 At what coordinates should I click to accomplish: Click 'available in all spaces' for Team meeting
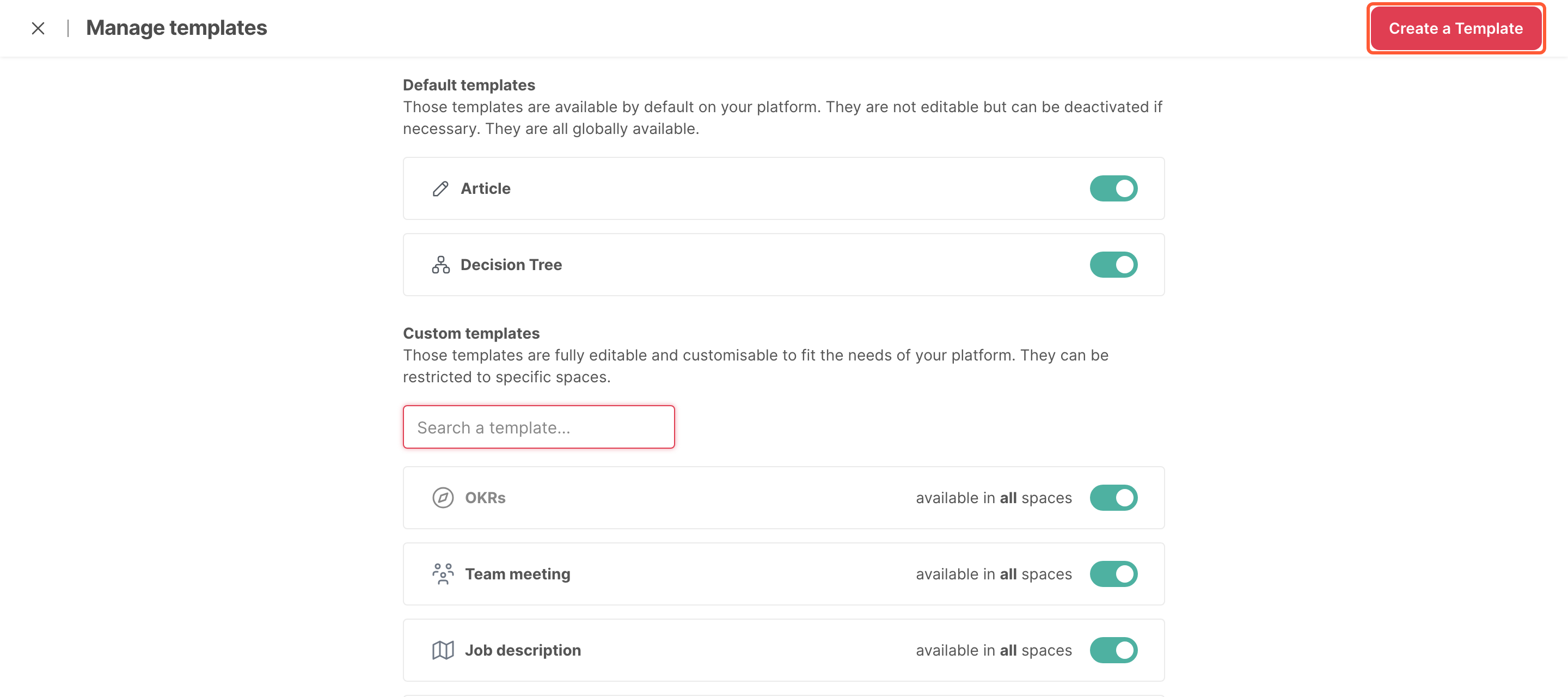[994, 574]
